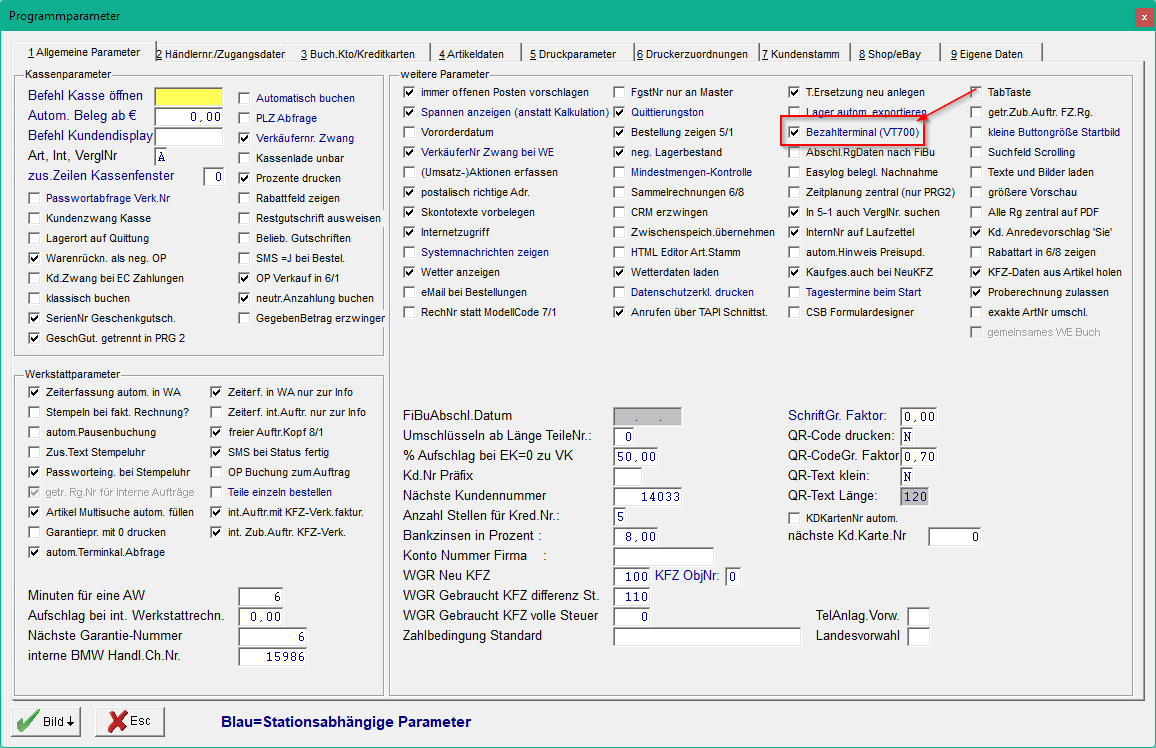
Task: Click Nächste Kundennummer field 14033
Action: (x=647, y=496)
